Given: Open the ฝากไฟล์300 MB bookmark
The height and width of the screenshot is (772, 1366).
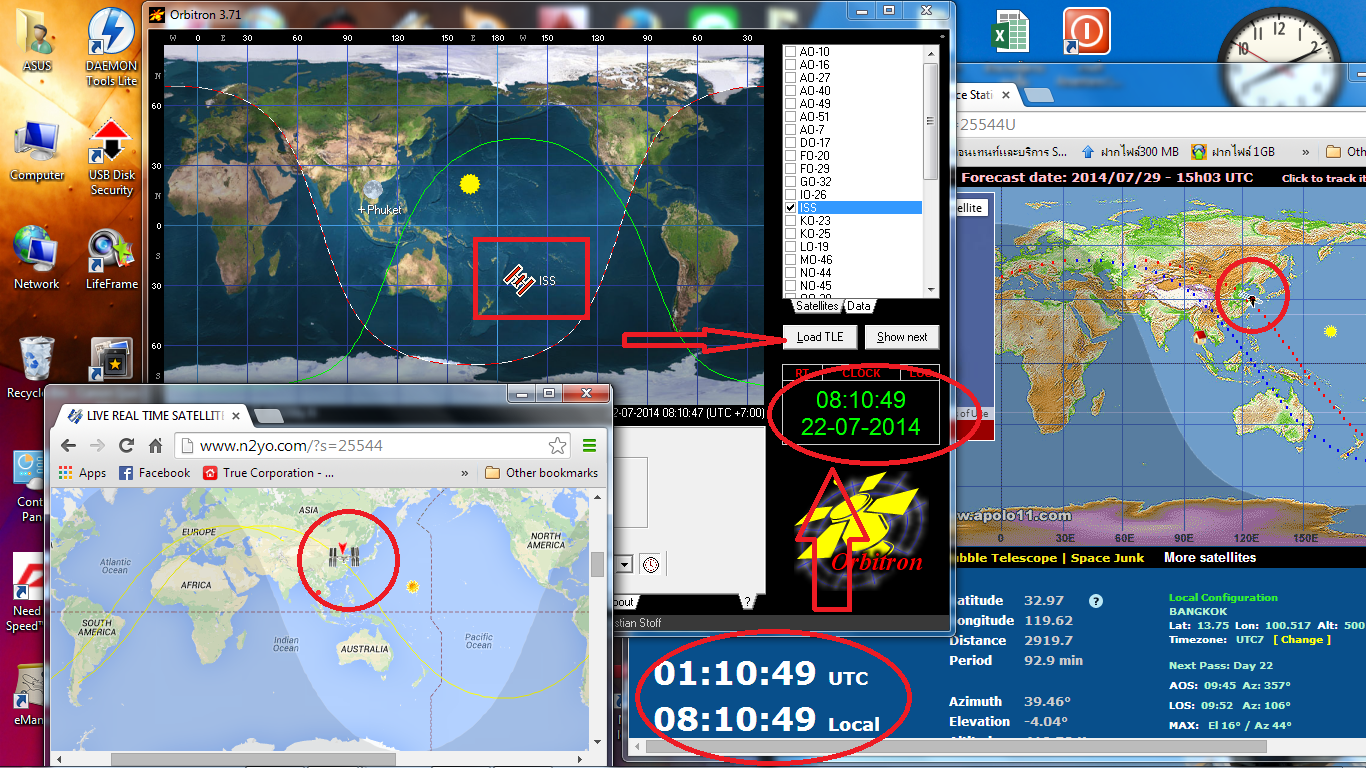Looking at the screenshot, I should coord(1129,152).
